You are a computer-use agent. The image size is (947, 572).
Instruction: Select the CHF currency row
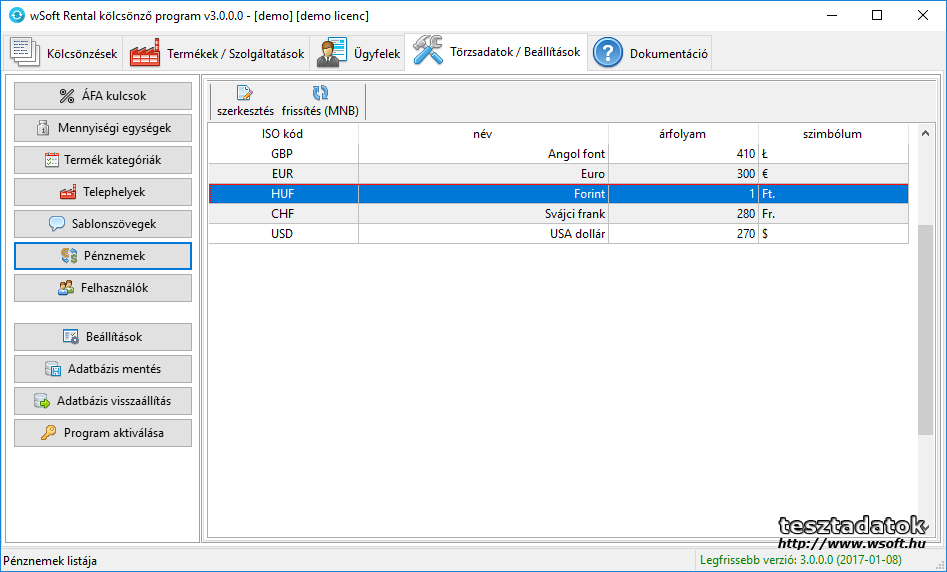click(559, 214)
